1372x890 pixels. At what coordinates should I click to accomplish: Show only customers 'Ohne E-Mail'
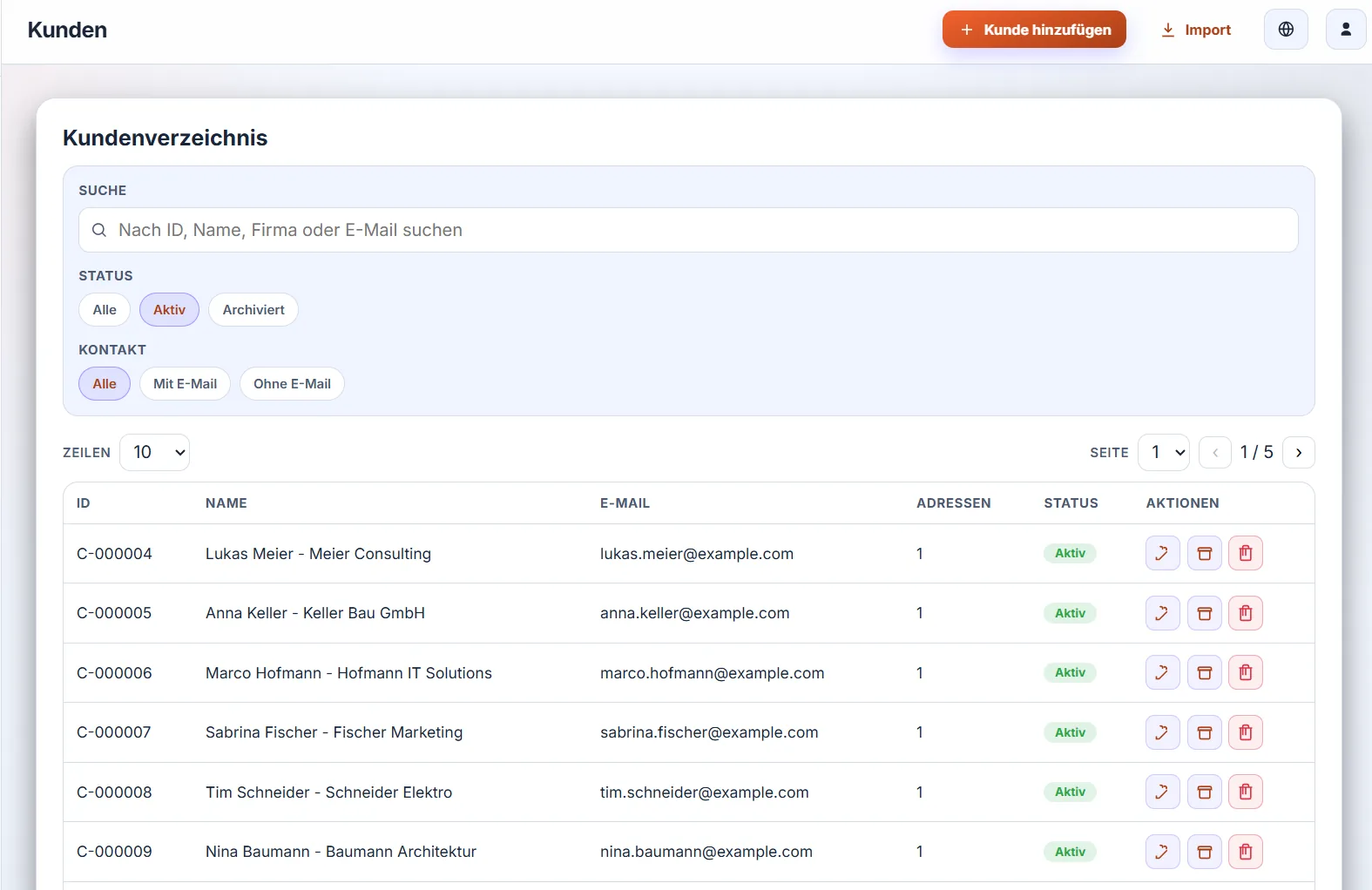(292, 384)
